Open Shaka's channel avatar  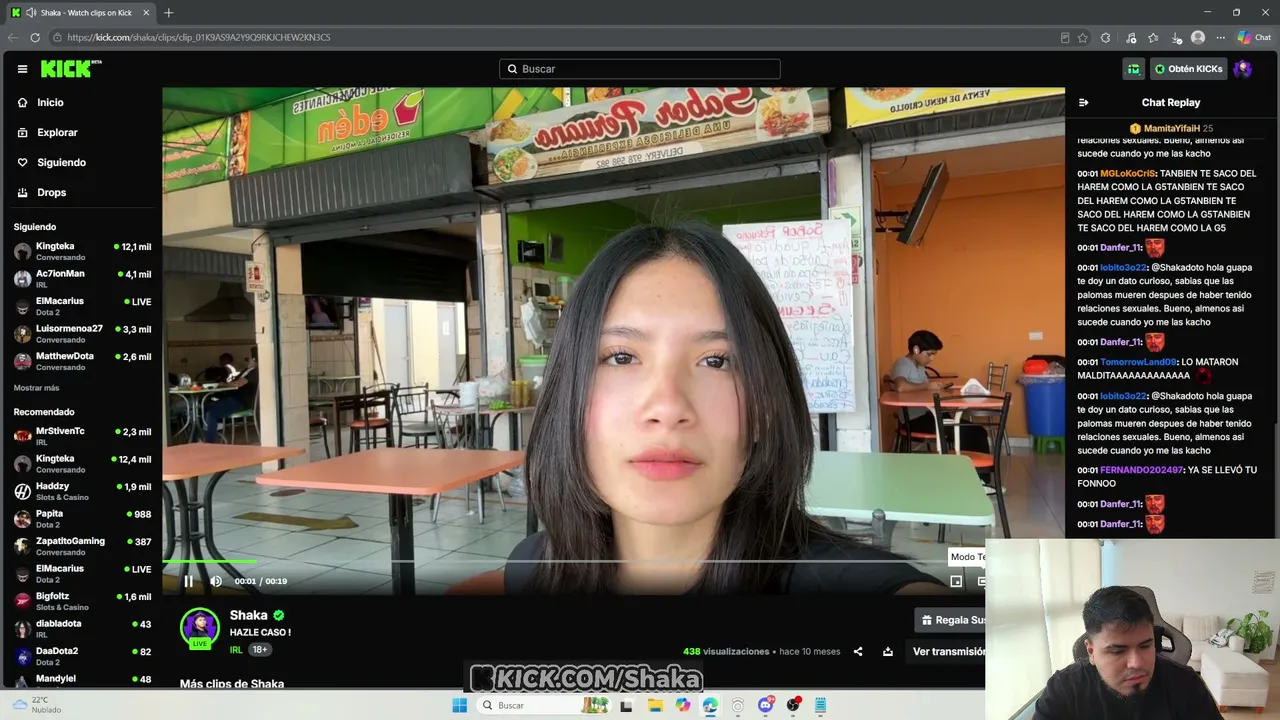click(200, 628)
